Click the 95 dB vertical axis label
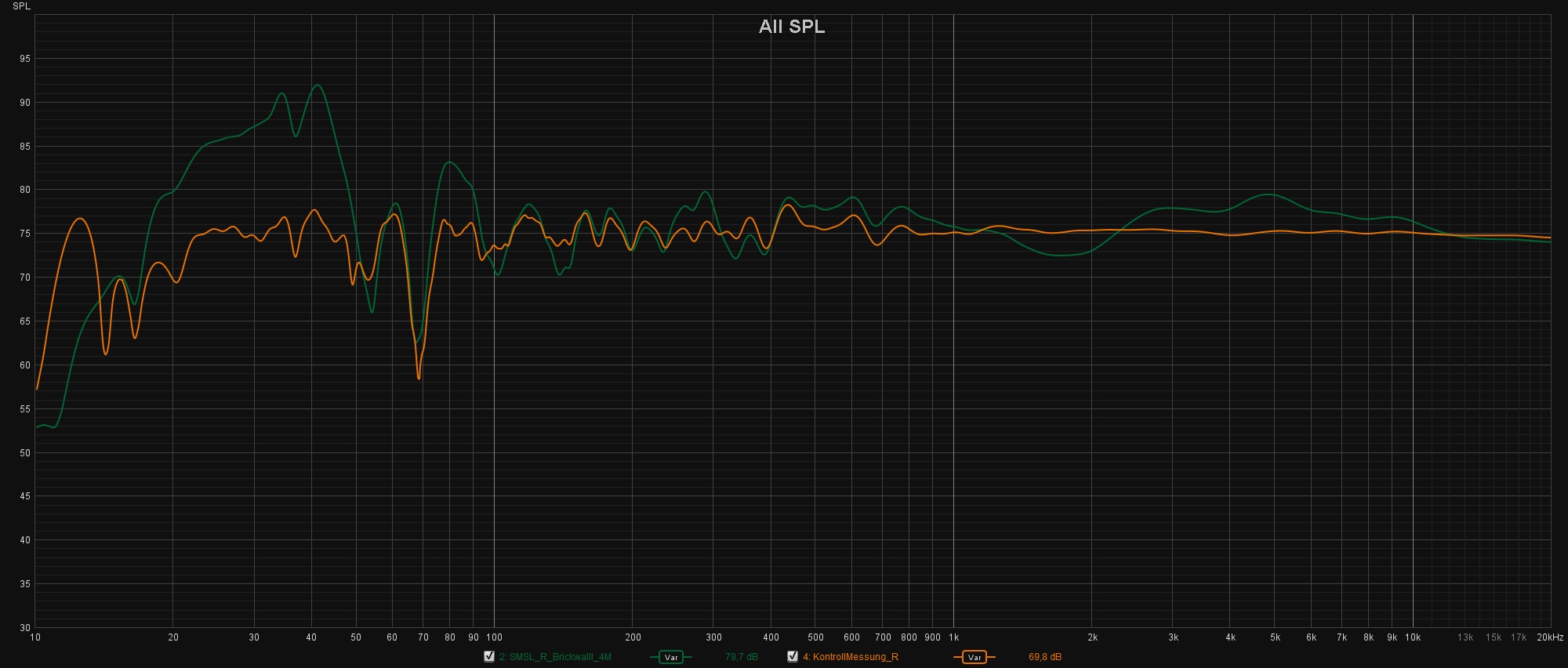This screenshot has height=668, width=1568. coord(25,59)
